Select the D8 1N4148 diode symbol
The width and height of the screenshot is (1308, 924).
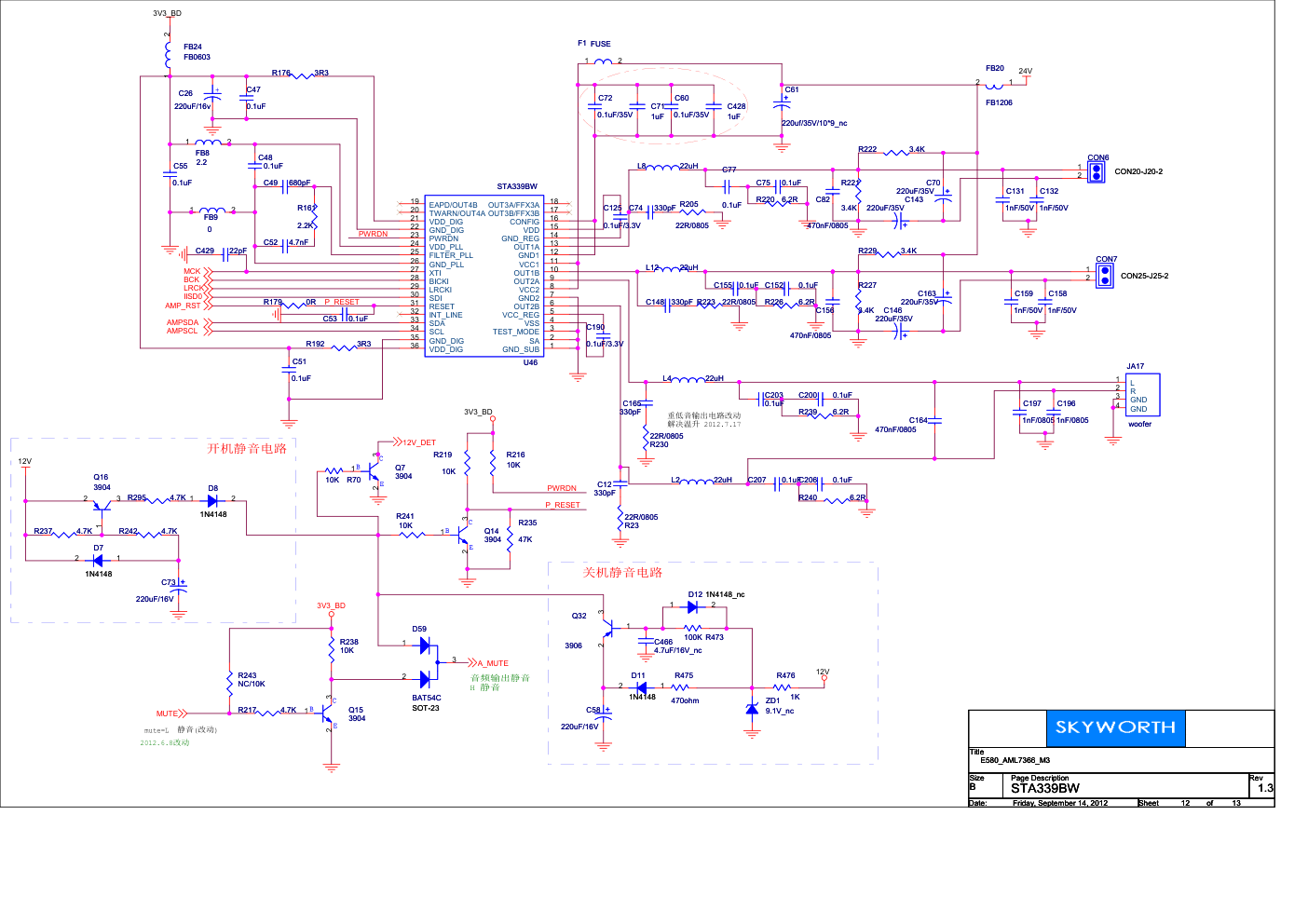tap(212, 501)
